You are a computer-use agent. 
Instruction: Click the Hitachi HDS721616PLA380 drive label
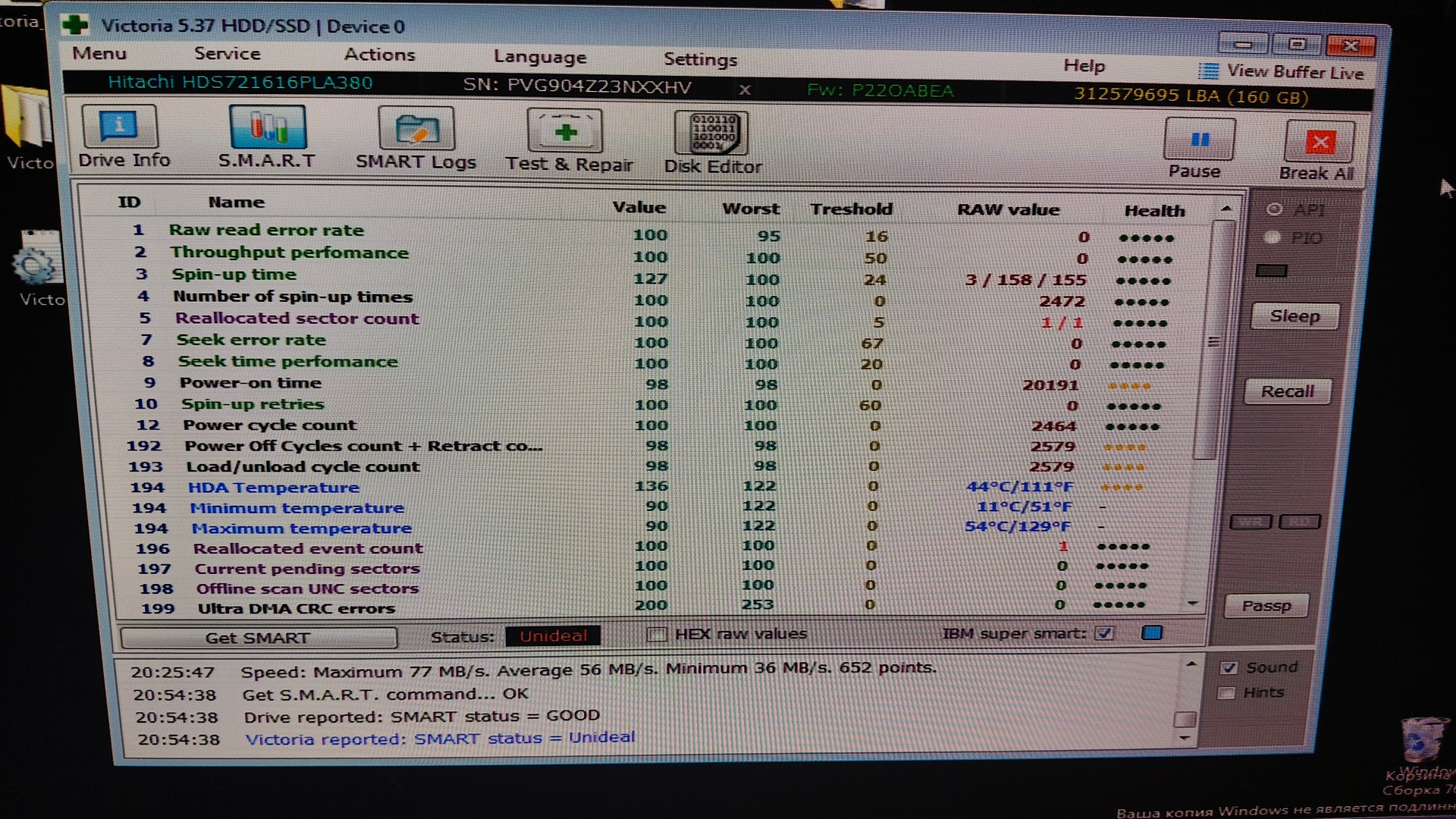pos(240,82)
